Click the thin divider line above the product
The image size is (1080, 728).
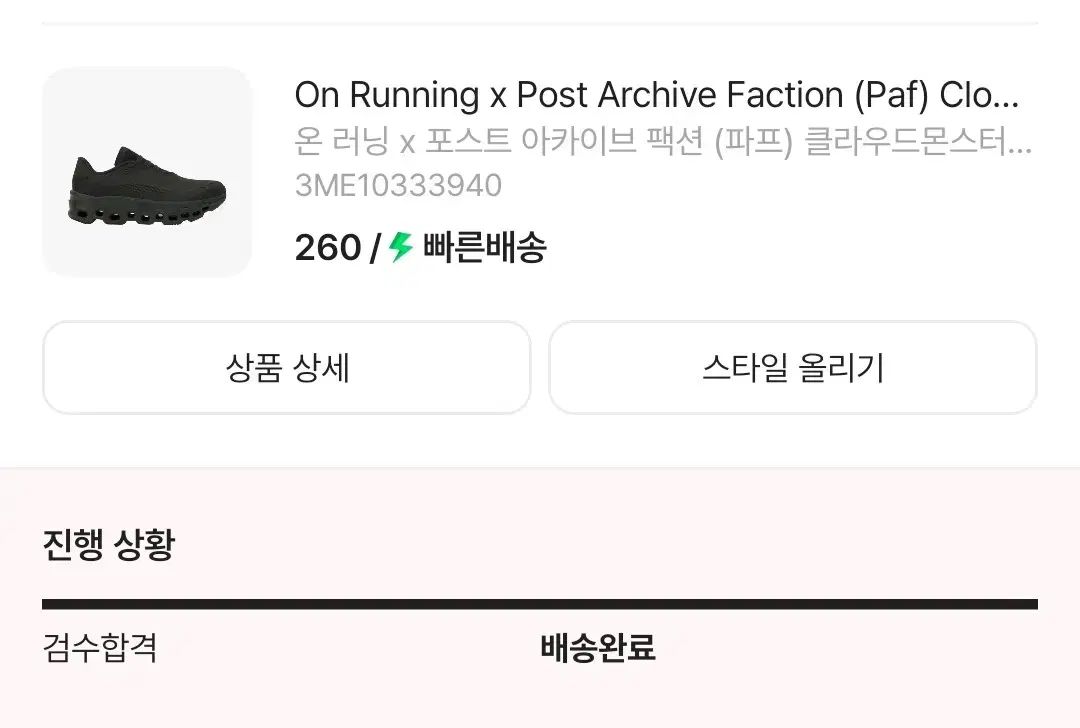pos(540,23)
